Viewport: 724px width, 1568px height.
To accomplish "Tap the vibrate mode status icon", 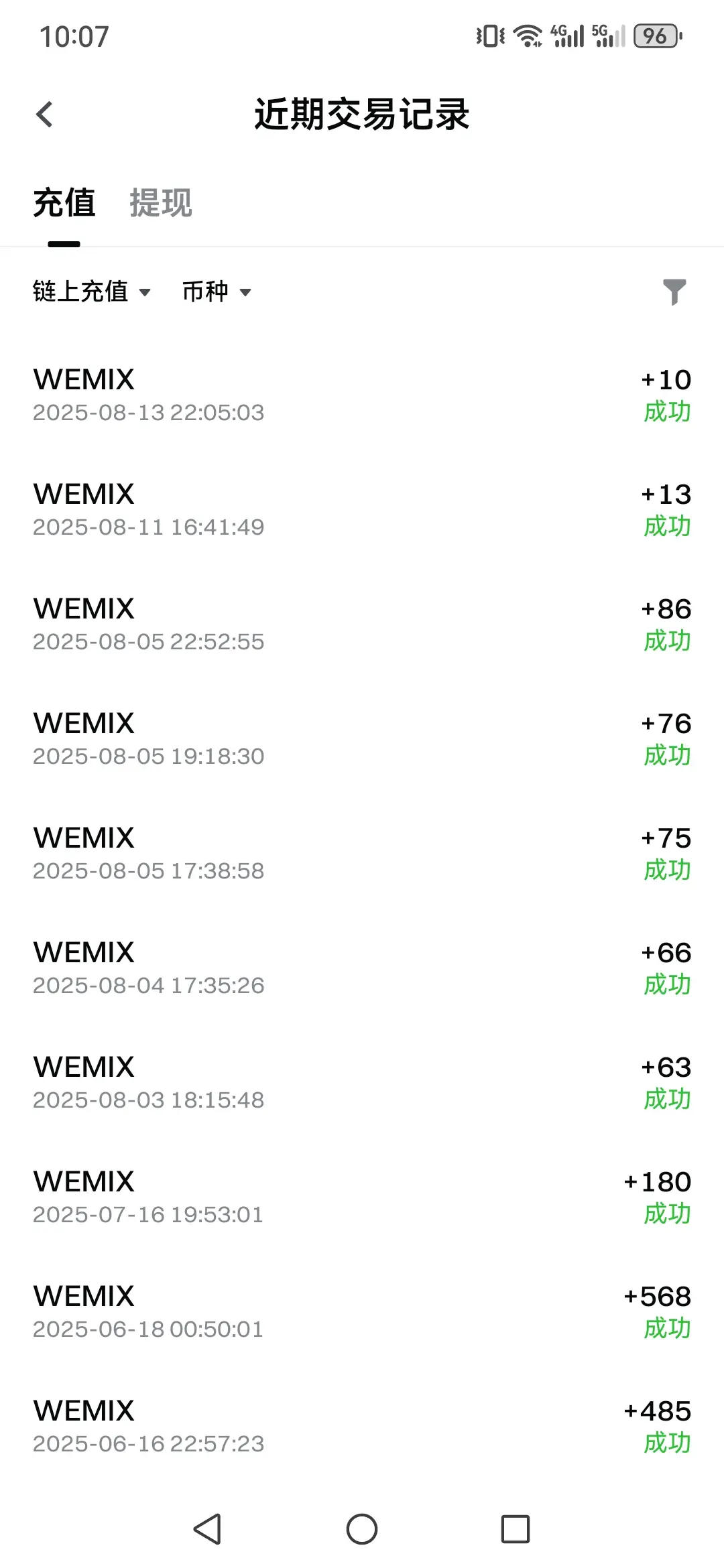I will pos(491,36).
